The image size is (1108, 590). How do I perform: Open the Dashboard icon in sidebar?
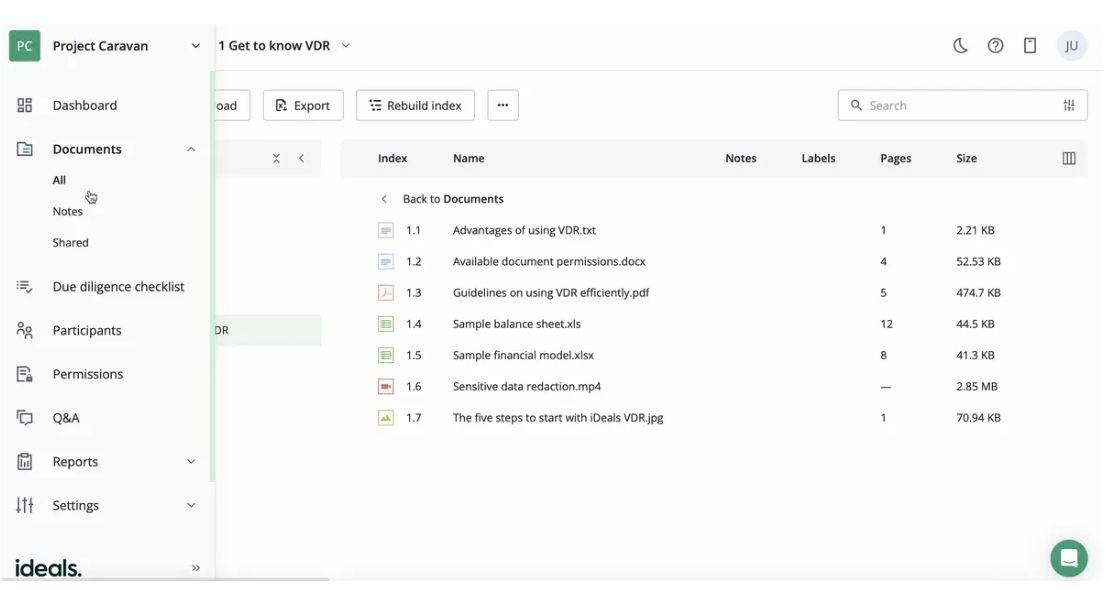coord(25,105)
